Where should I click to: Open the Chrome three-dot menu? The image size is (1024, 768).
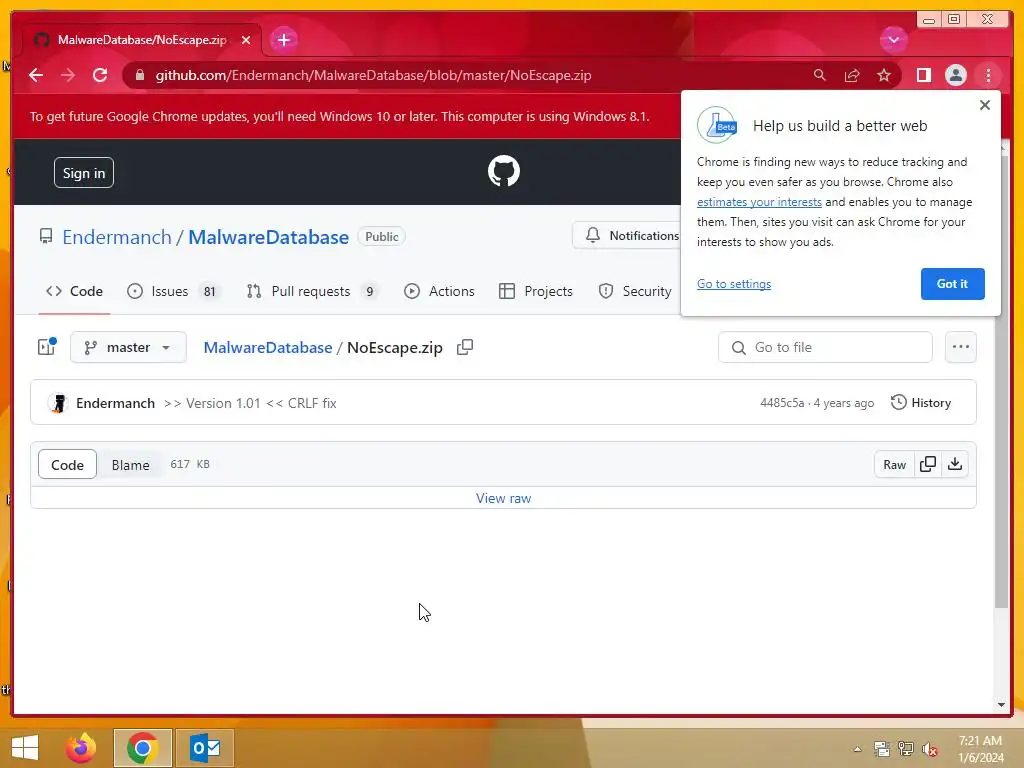point(988,75)
